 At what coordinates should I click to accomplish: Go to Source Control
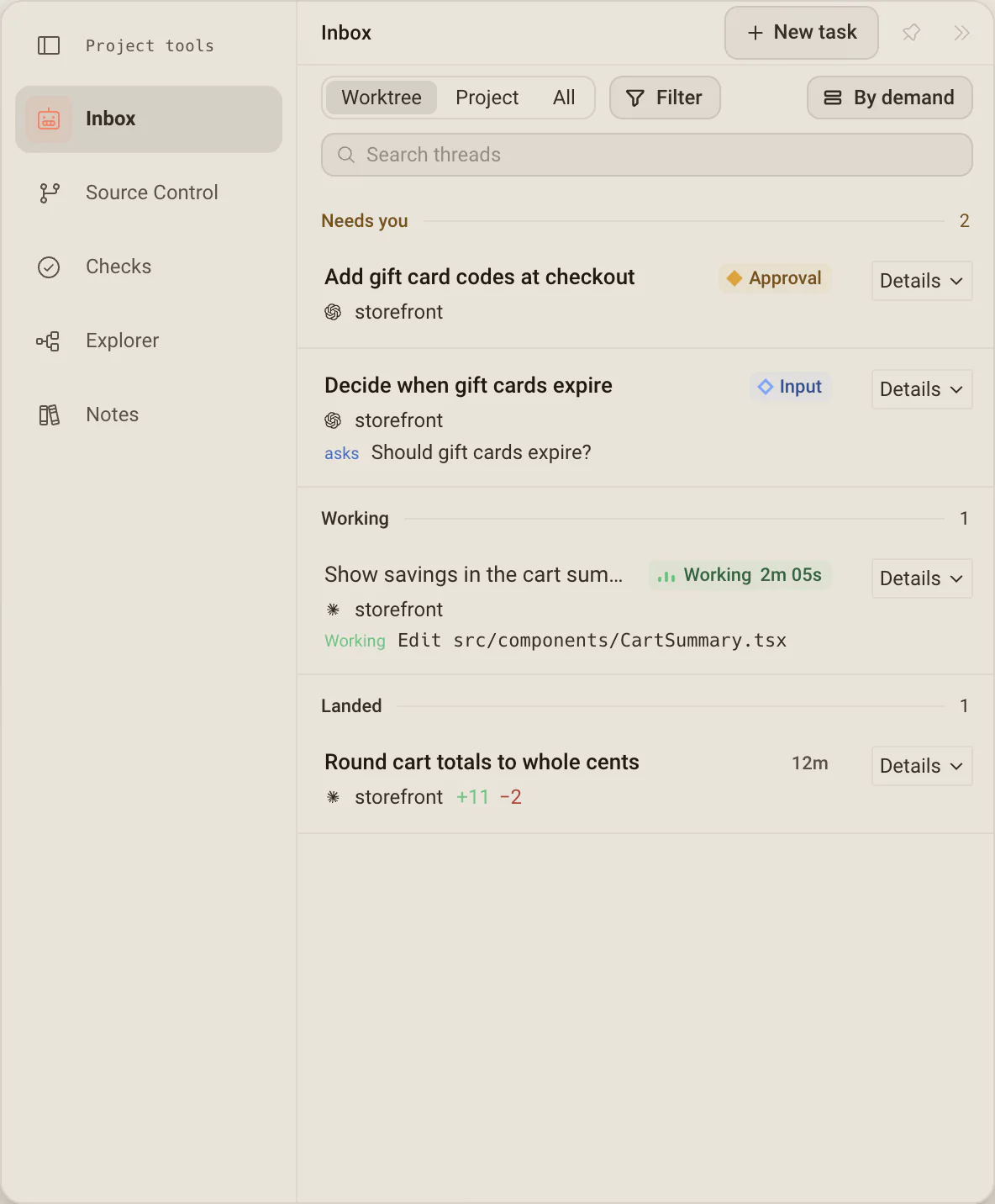[149, 193]
